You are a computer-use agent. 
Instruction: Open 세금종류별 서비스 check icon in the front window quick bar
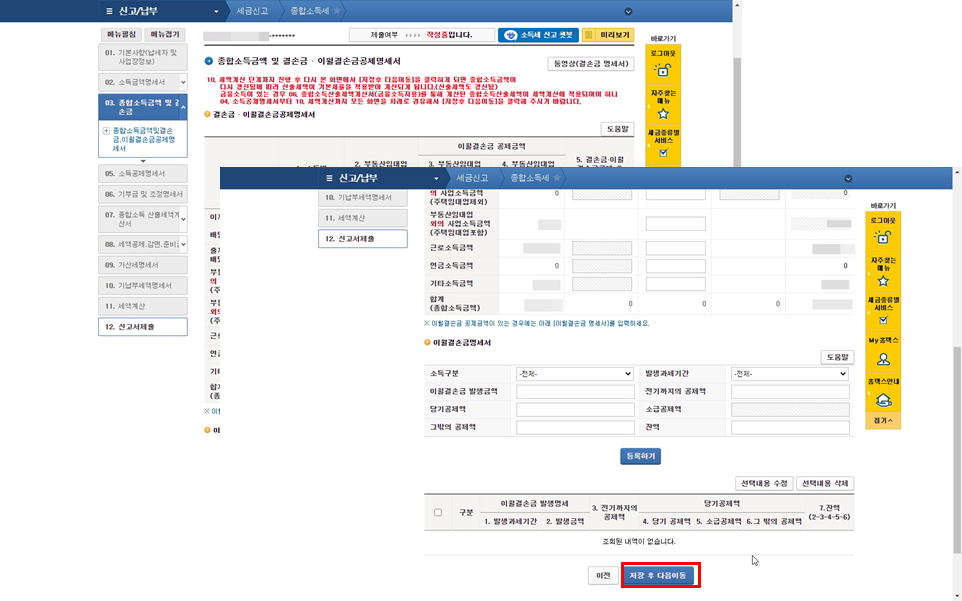click(x=883, y=320)
